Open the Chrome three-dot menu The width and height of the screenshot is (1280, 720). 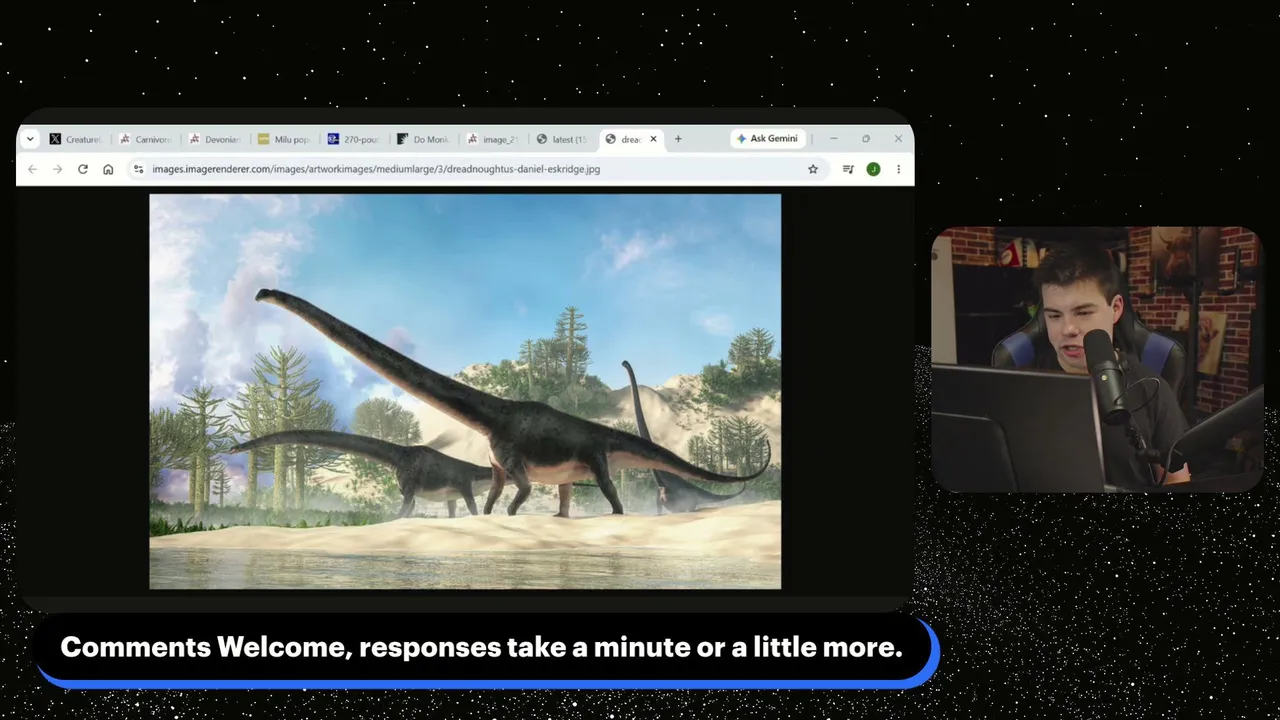[x=898, y=169]
